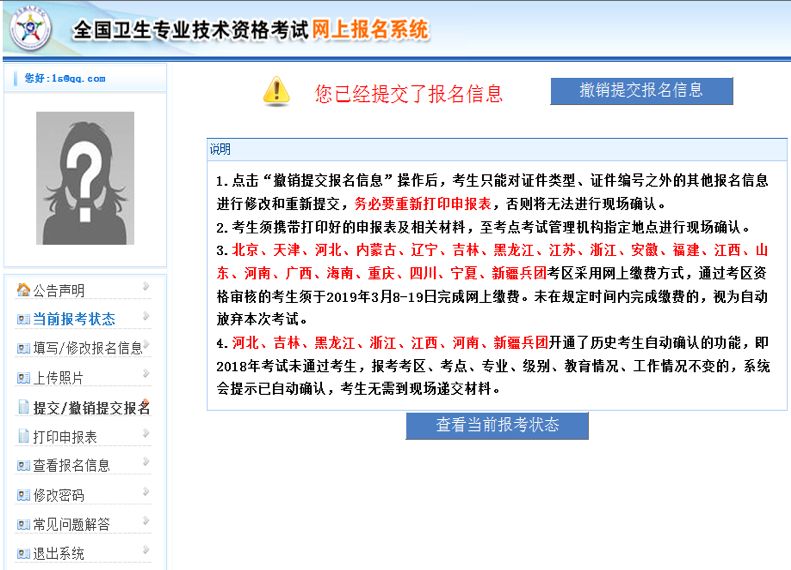Click arrow at right of 退出系统 row
This screenshot has height=570, width=791.
(x=146, y=550)
